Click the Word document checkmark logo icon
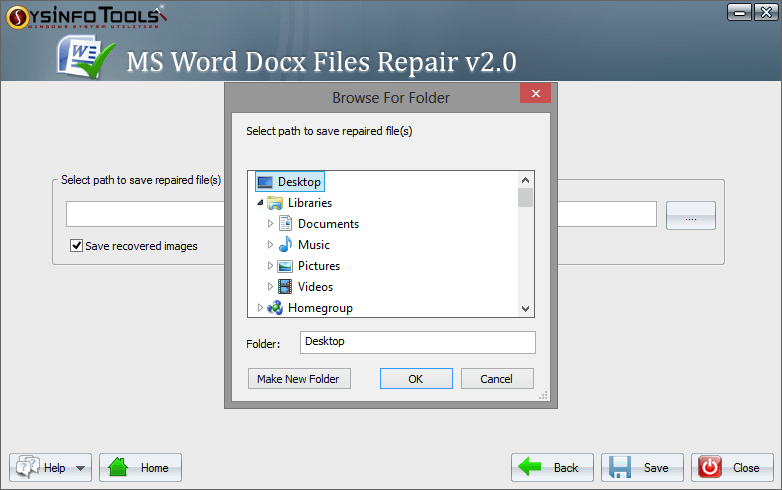 pyautogui.click(x=86, y=57)
